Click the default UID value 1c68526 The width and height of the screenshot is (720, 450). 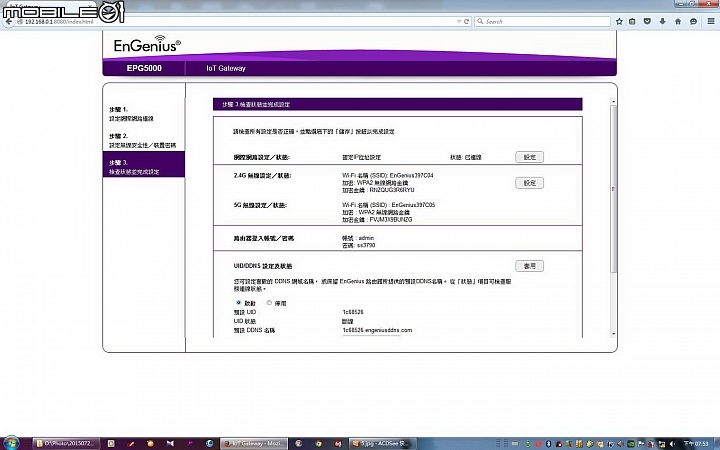click(x=353, y=312)
